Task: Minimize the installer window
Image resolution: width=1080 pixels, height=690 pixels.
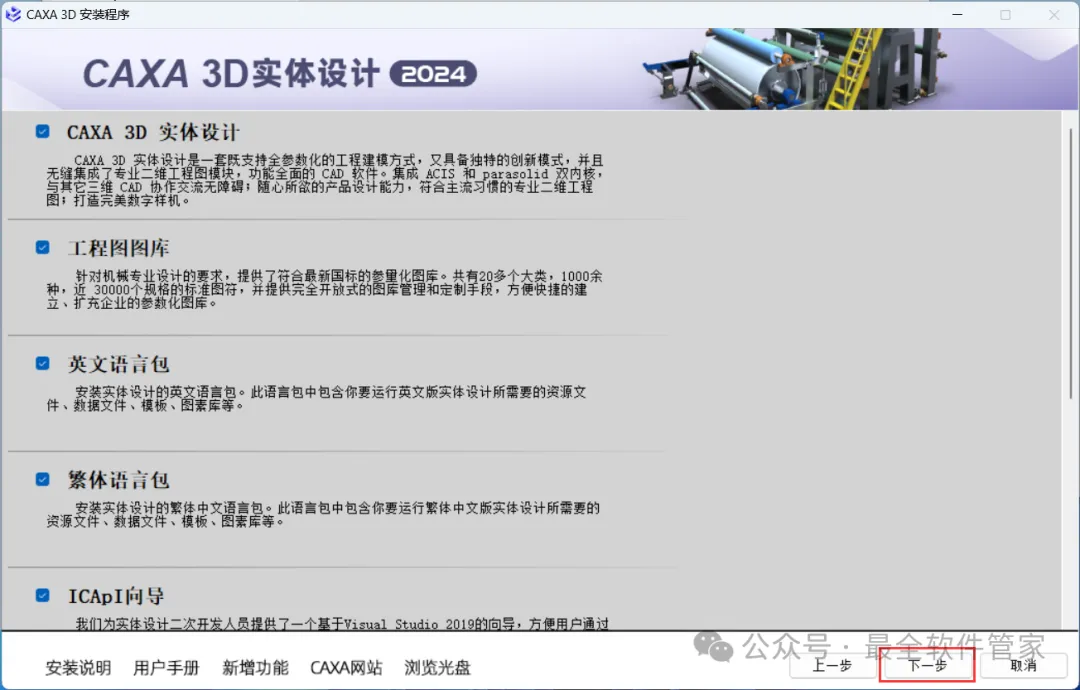Action: coord(957,14)
